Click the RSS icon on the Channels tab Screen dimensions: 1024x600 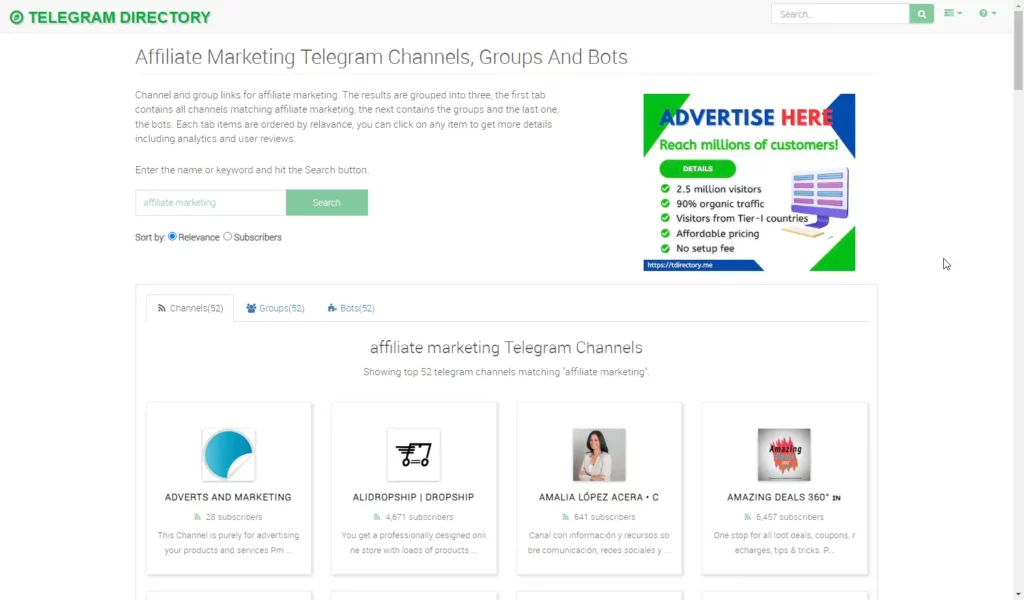[161, 308]
